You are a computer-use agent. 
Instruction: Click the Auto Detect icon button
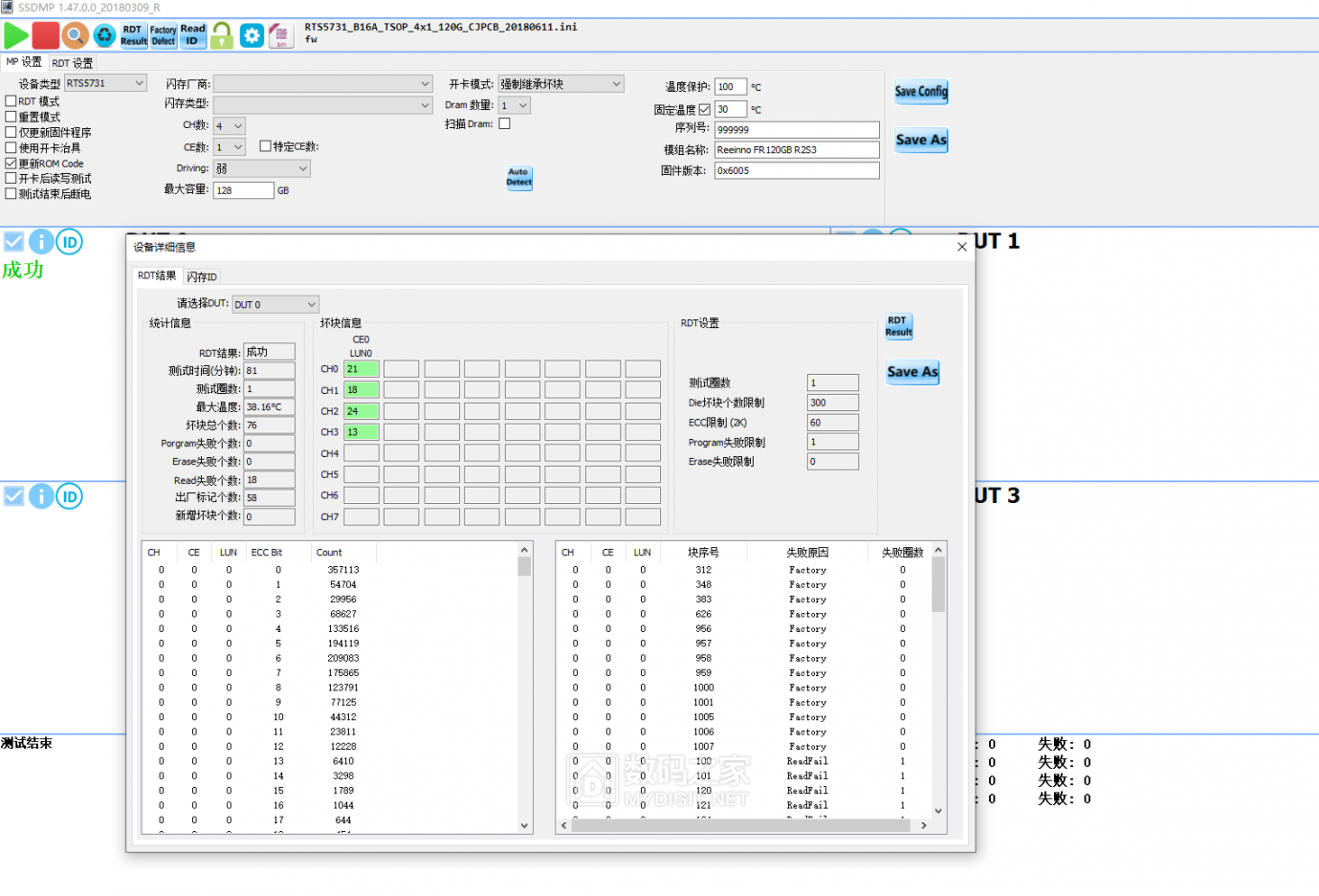(x=518, y=177)
